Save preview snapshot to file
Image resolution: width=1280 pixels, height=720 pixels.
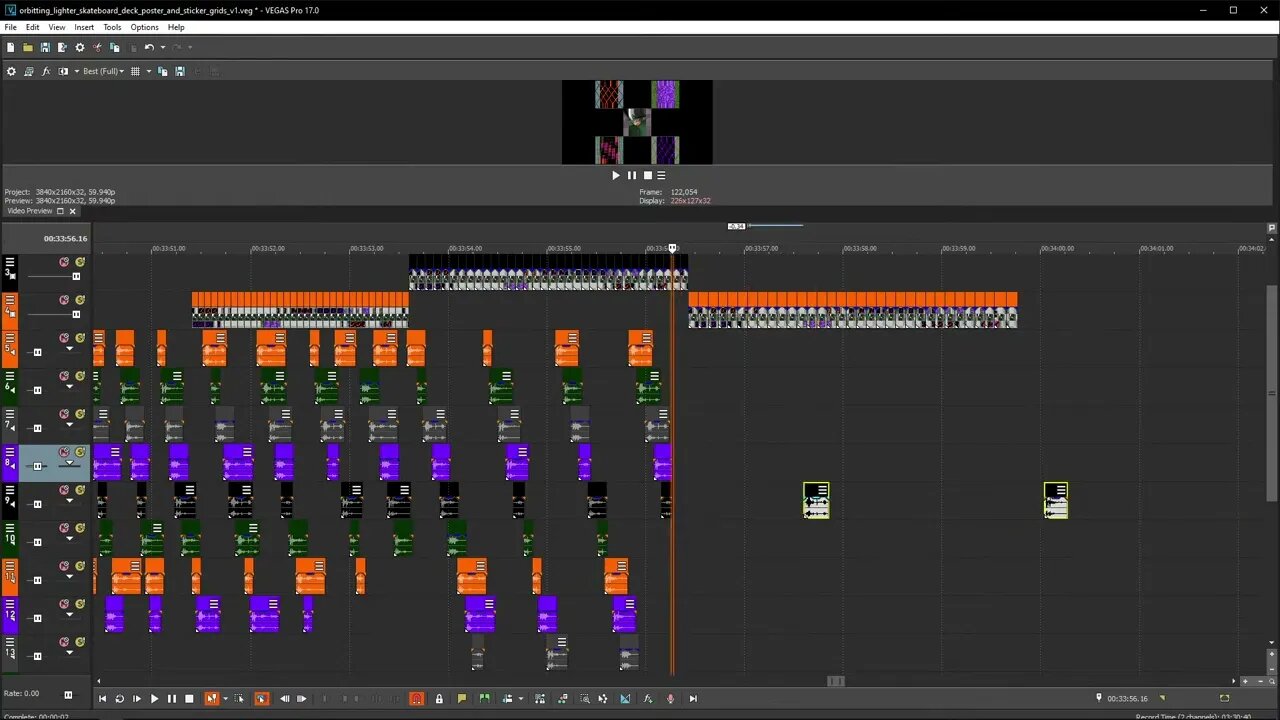180,71
